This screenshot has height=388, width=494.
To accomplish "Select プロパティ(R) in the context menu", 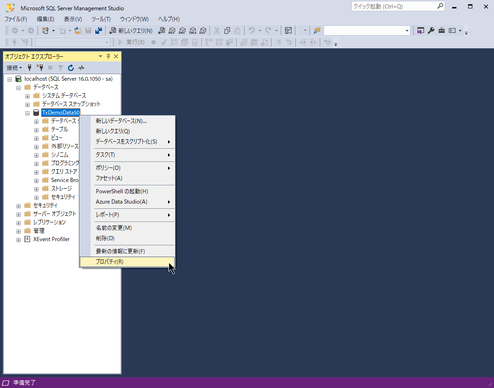I will (x=127, y=262).
